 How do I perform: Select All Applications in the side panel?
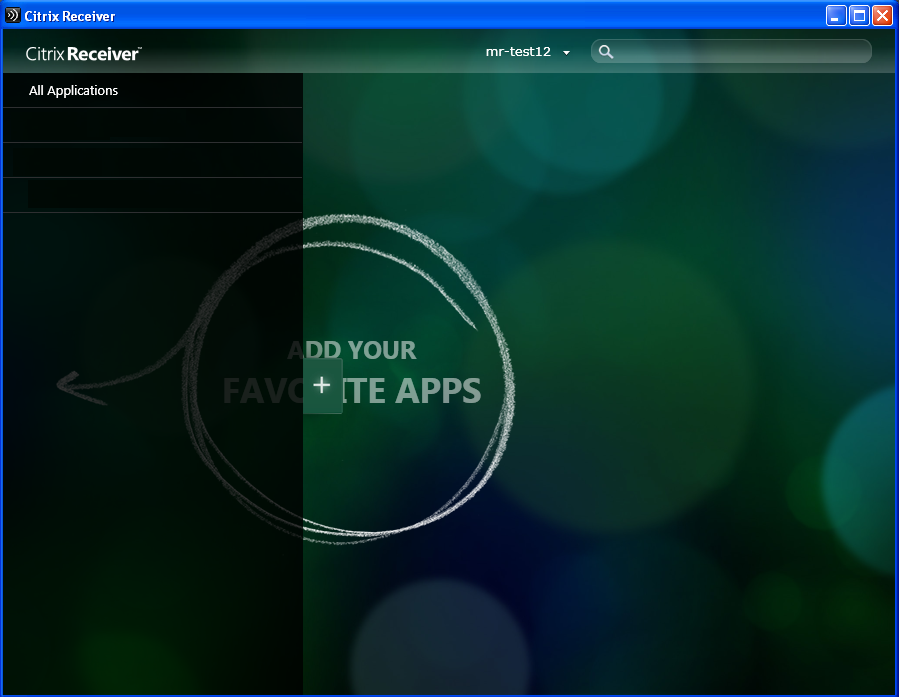pos(74,91)
